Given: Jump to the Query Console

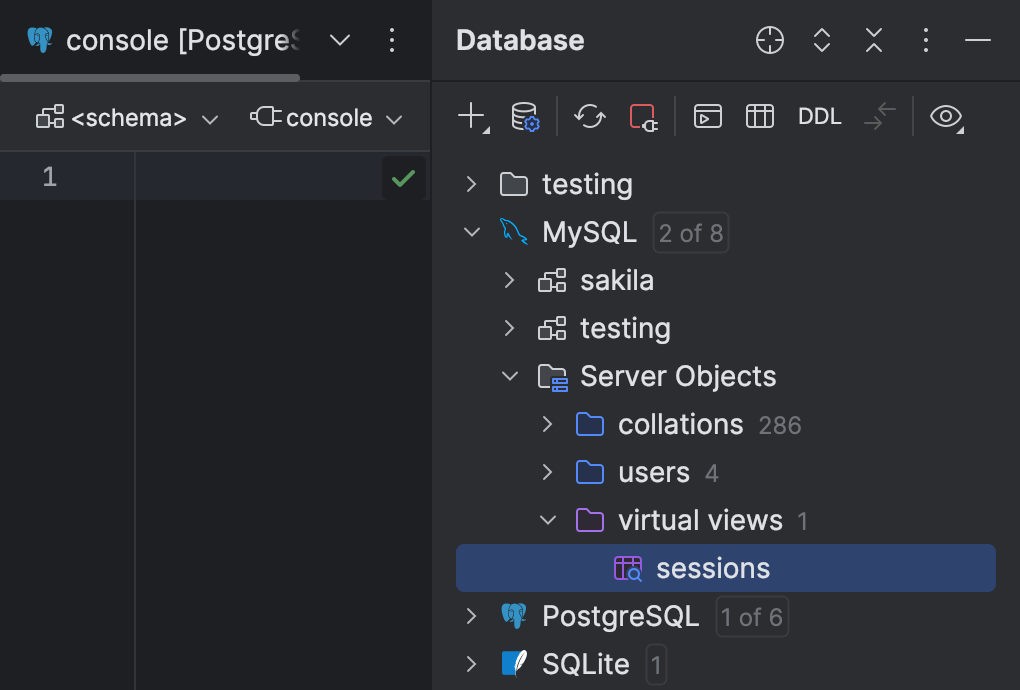Looking at the screenshot, I should point(709,116).
